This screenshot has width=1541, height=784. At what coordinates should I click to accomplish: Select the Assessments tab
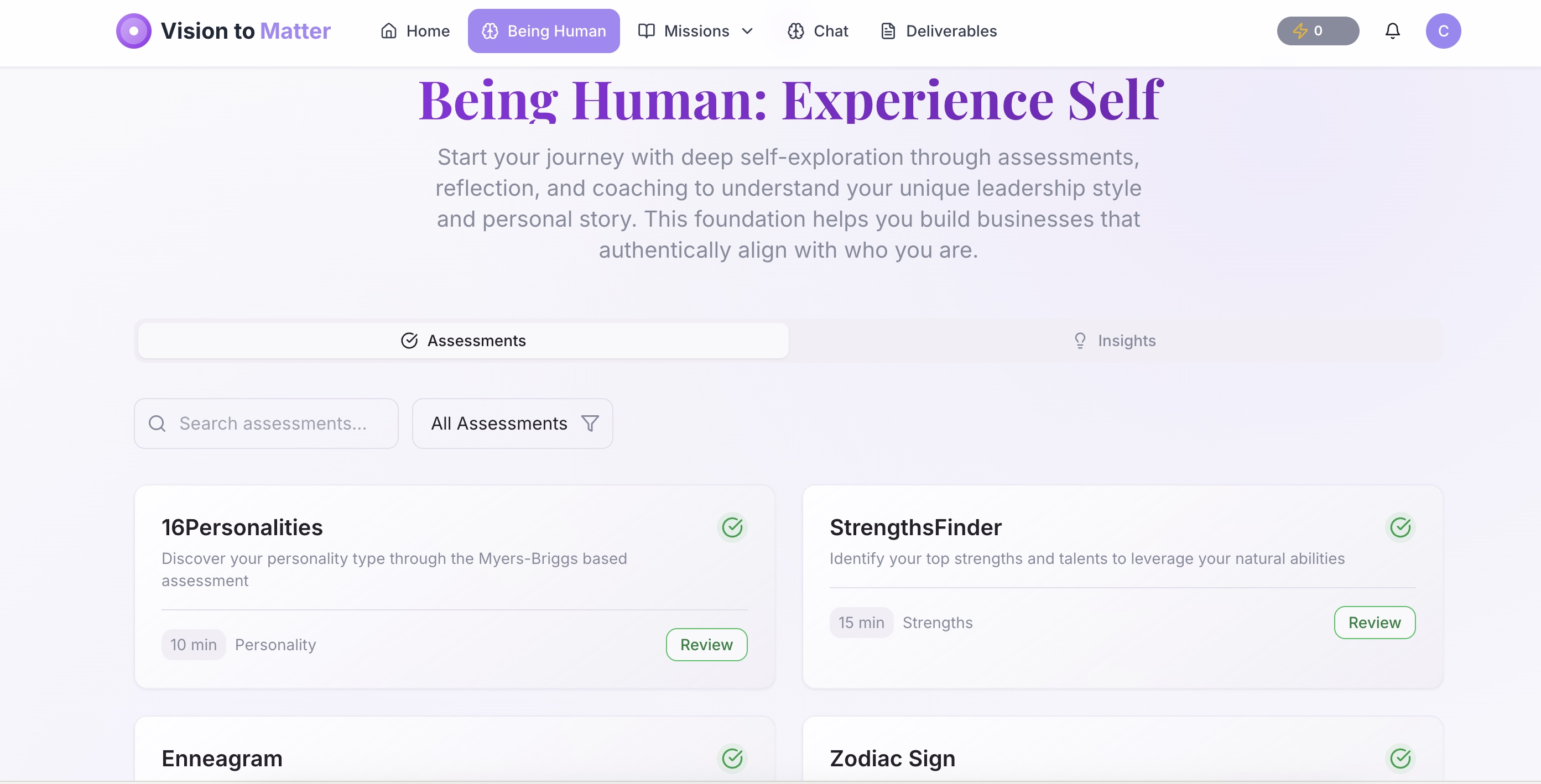(x=464, y=340)
